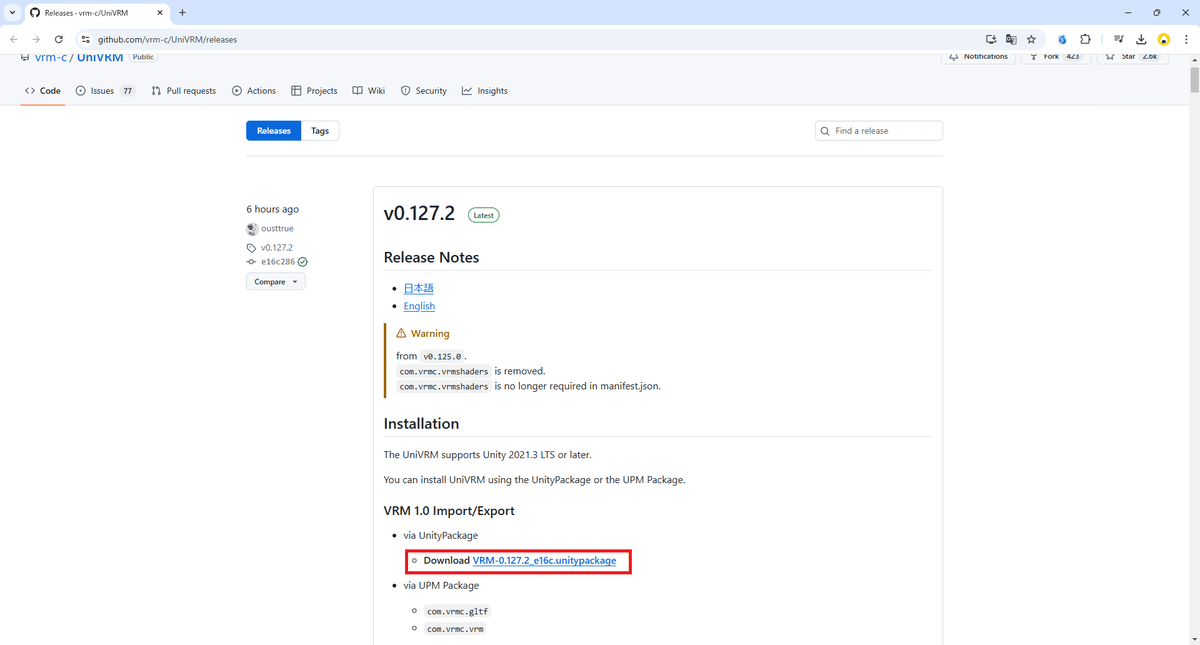Open the Extensions puzzle icon

click(x=1085, y=39)
